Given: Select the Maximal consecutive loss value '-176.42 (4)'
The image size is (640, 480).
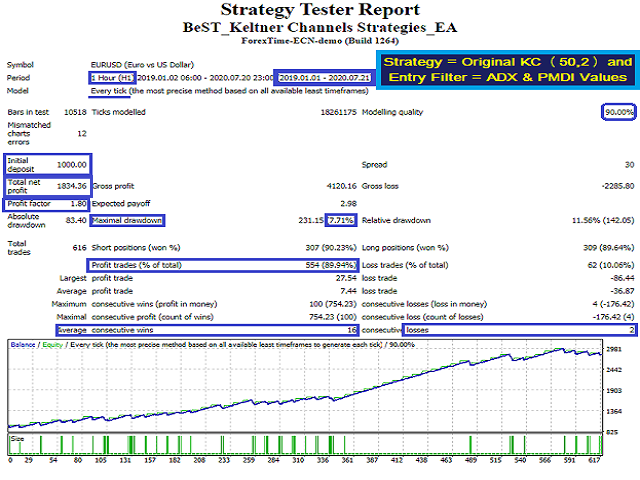Looking at the screenshot, I should (x=613, y=317).
